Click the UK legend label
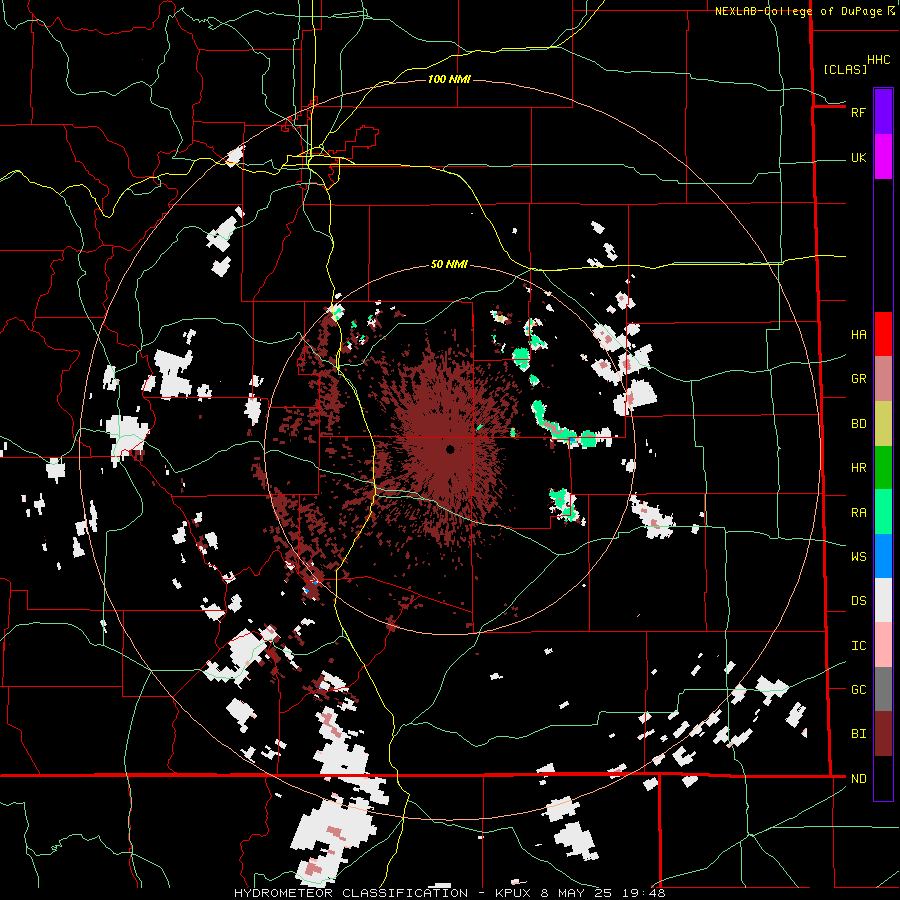900x900 pixels. [858, 157]
